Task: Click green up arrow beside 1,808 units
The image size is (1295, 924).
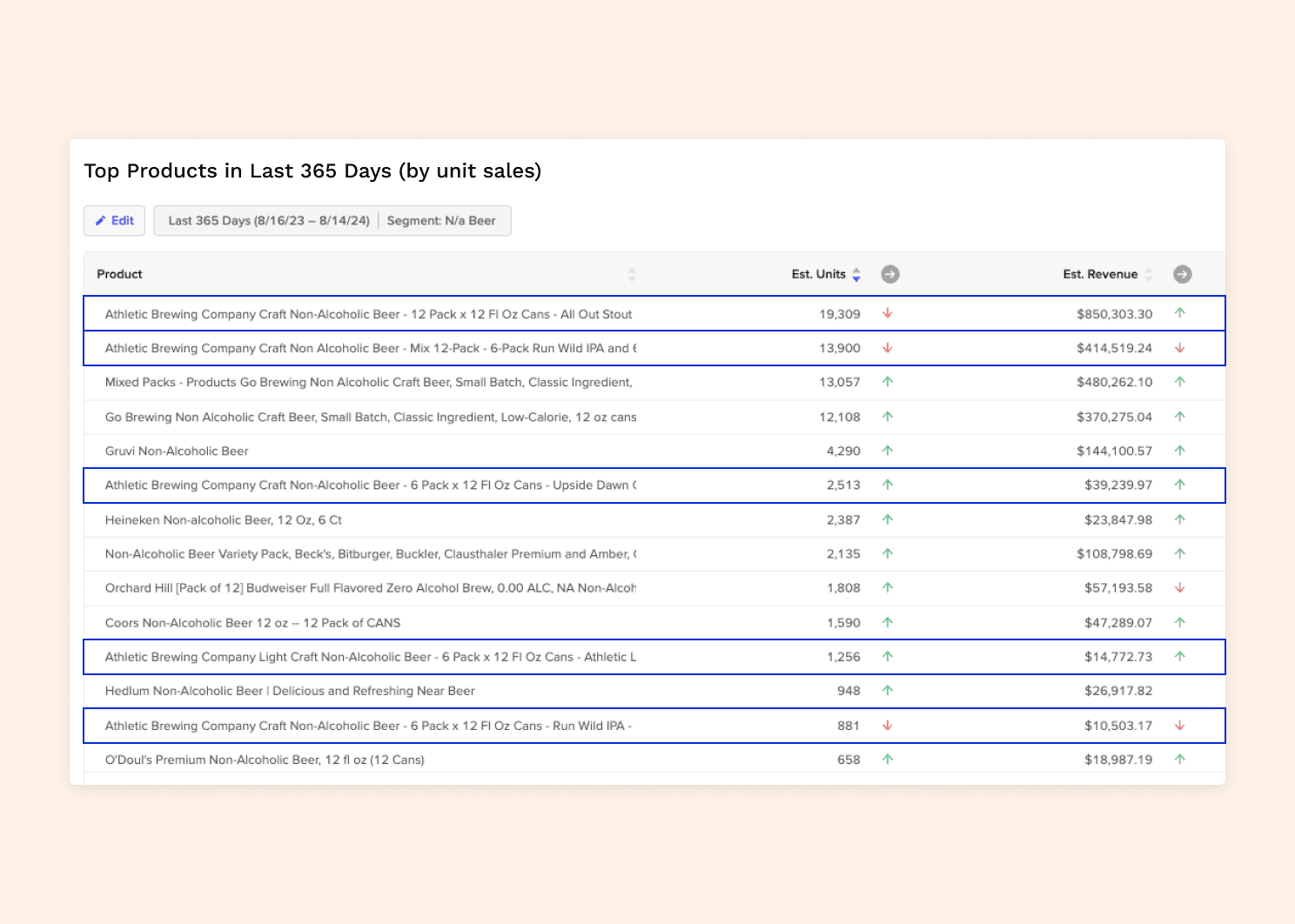Action: (888, 587)
